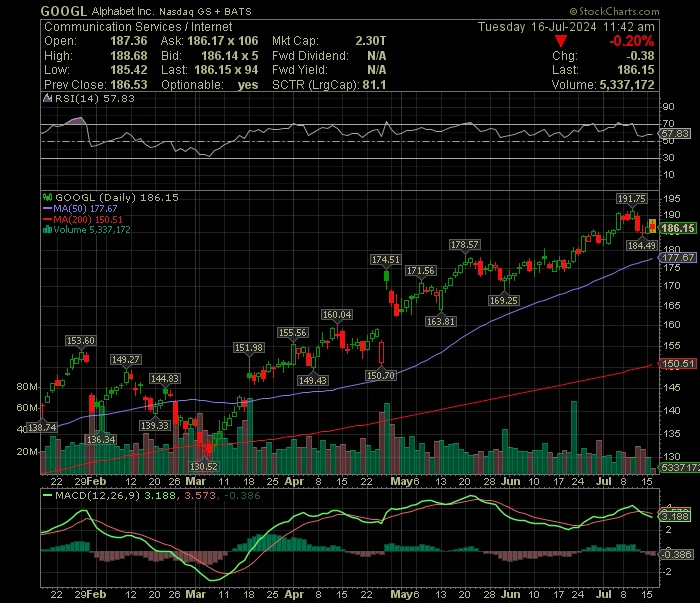The image size is (700, 603).
Task: Click the SCTR (LrgCap) score 81.1
Action: click(x=374, y=85)
